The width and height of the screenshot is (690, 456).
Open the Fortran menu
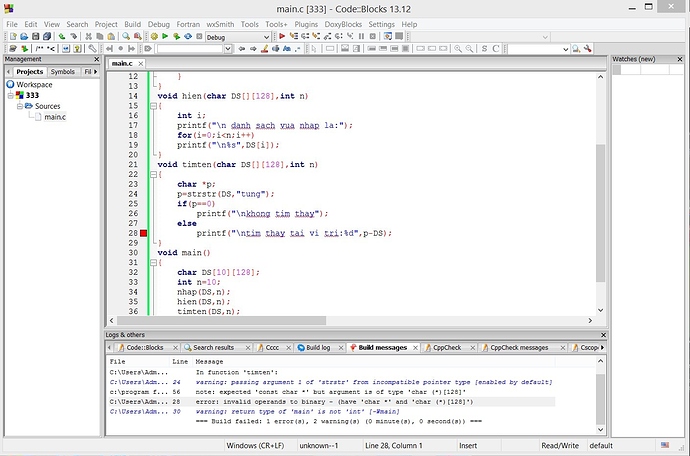coord(190,23)
